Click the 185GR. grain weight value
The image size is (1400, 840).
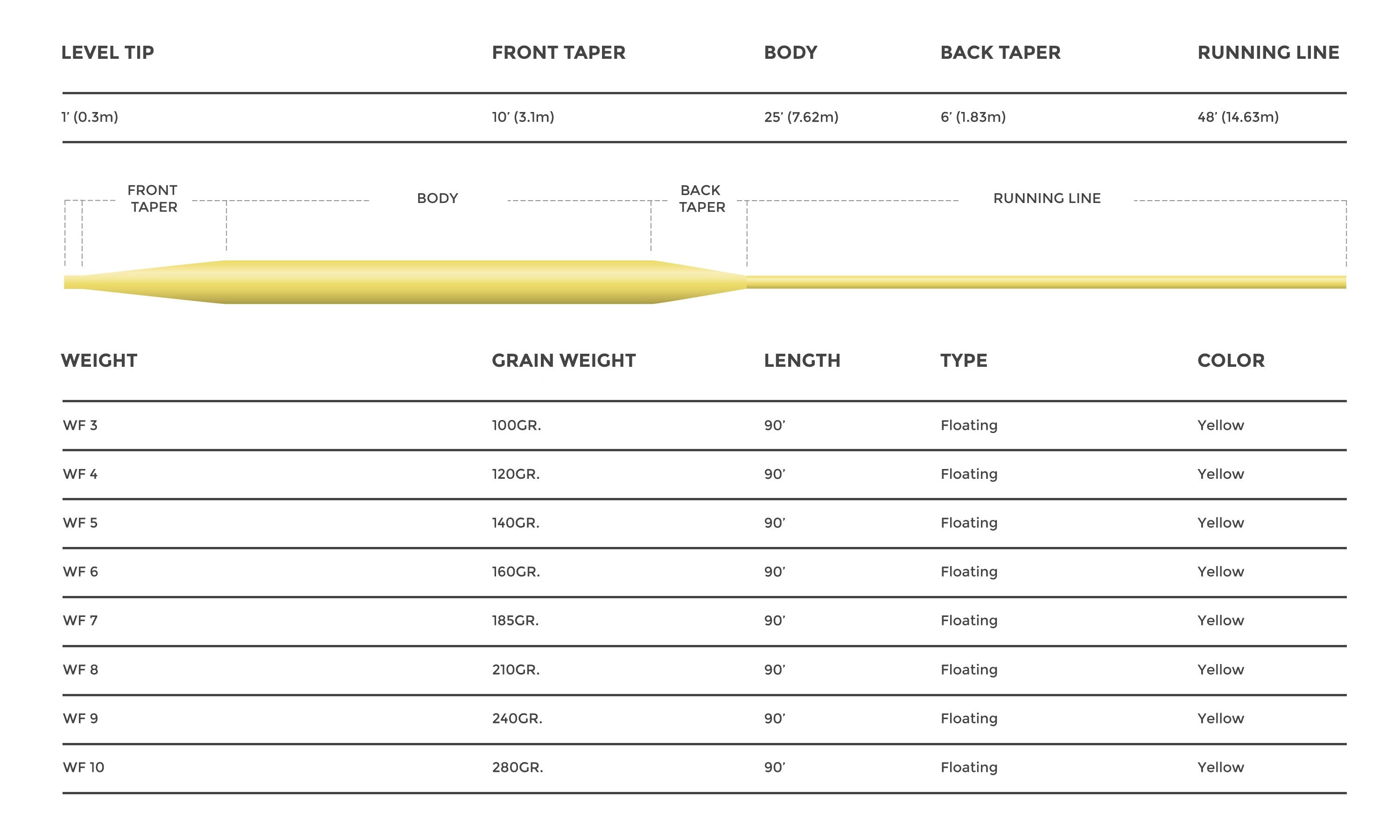pyautogui.click(x=515, y=621)
